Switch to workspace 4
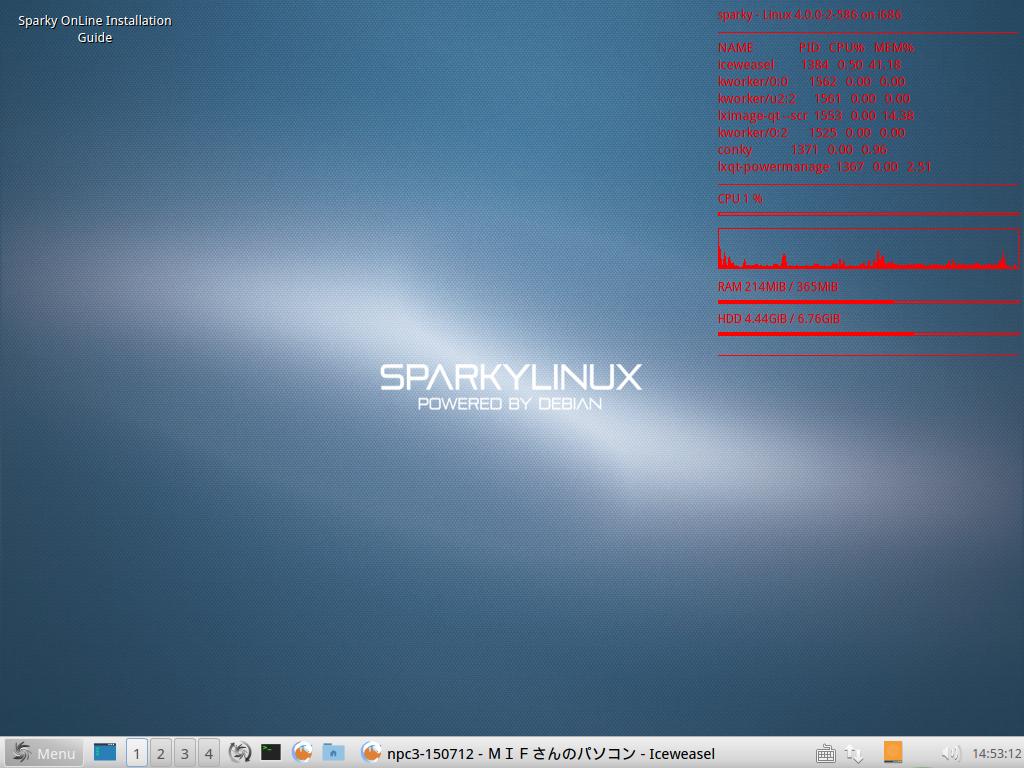Image resolution: width=1024 pixels, height=768 pixels. click(209, 753)
